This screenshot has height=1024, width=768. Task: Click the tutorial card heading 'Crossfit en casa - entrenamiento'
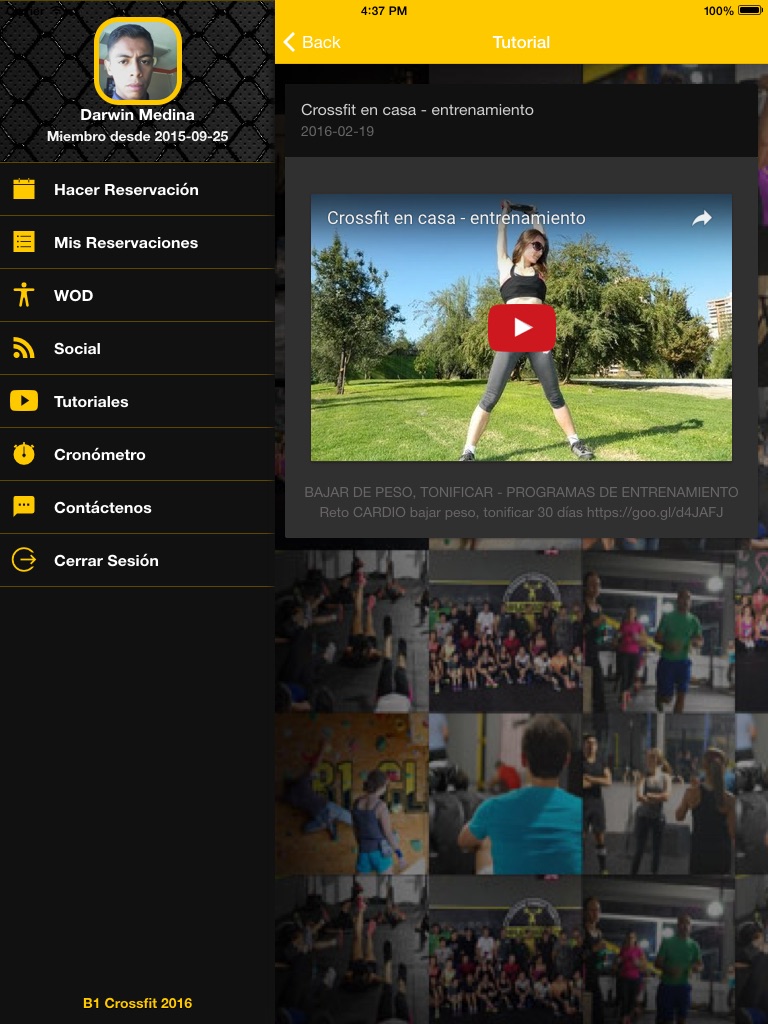coord(417,110)
